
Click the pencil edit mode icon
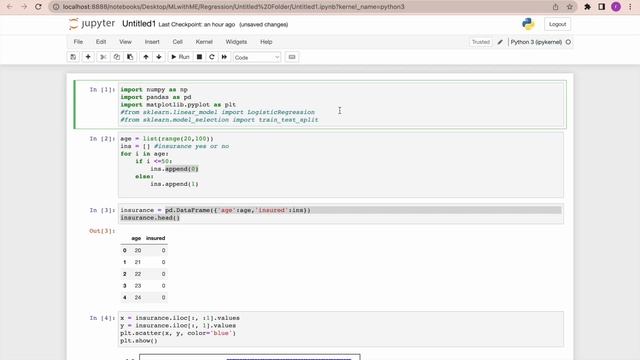[500, 42]
